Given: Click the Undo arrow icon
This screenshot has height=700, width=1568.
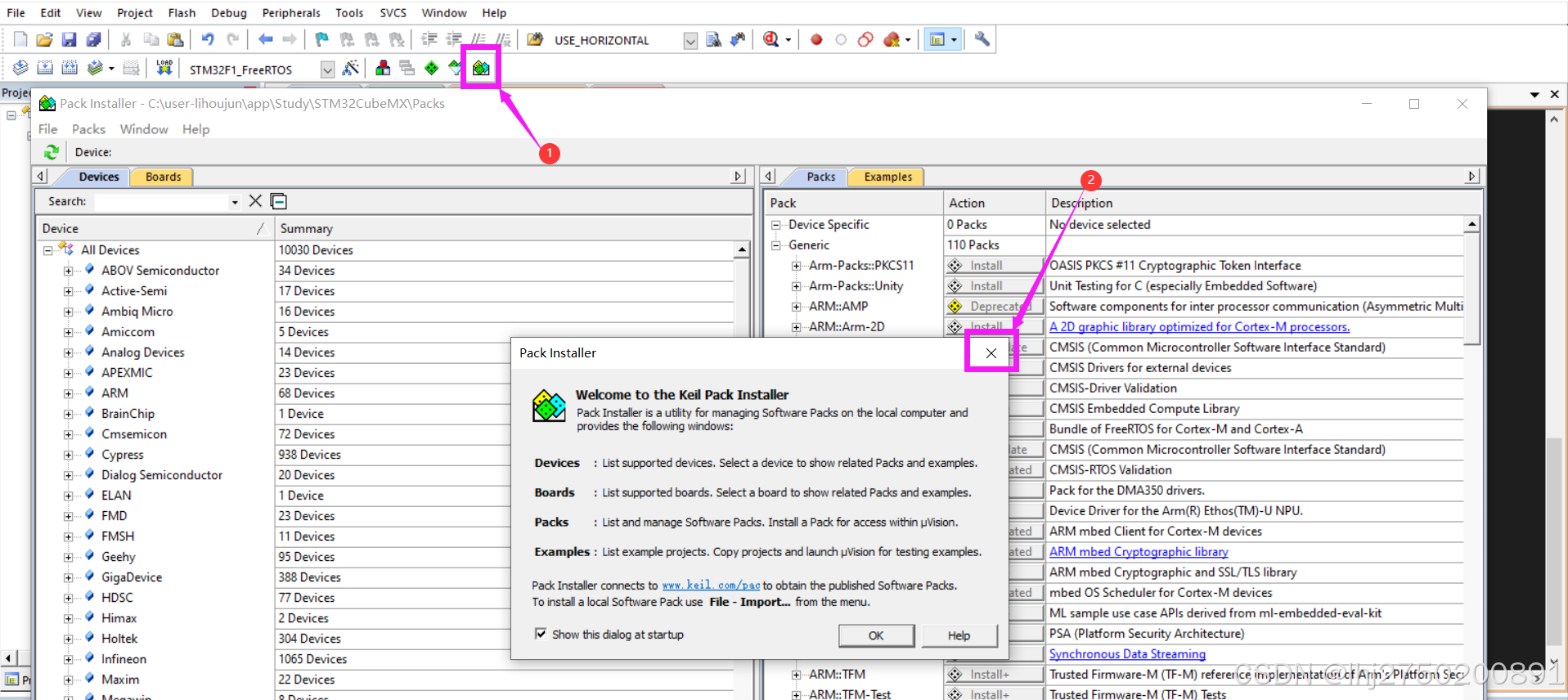Looking at the screenshot, I should [x=208, y=39].
